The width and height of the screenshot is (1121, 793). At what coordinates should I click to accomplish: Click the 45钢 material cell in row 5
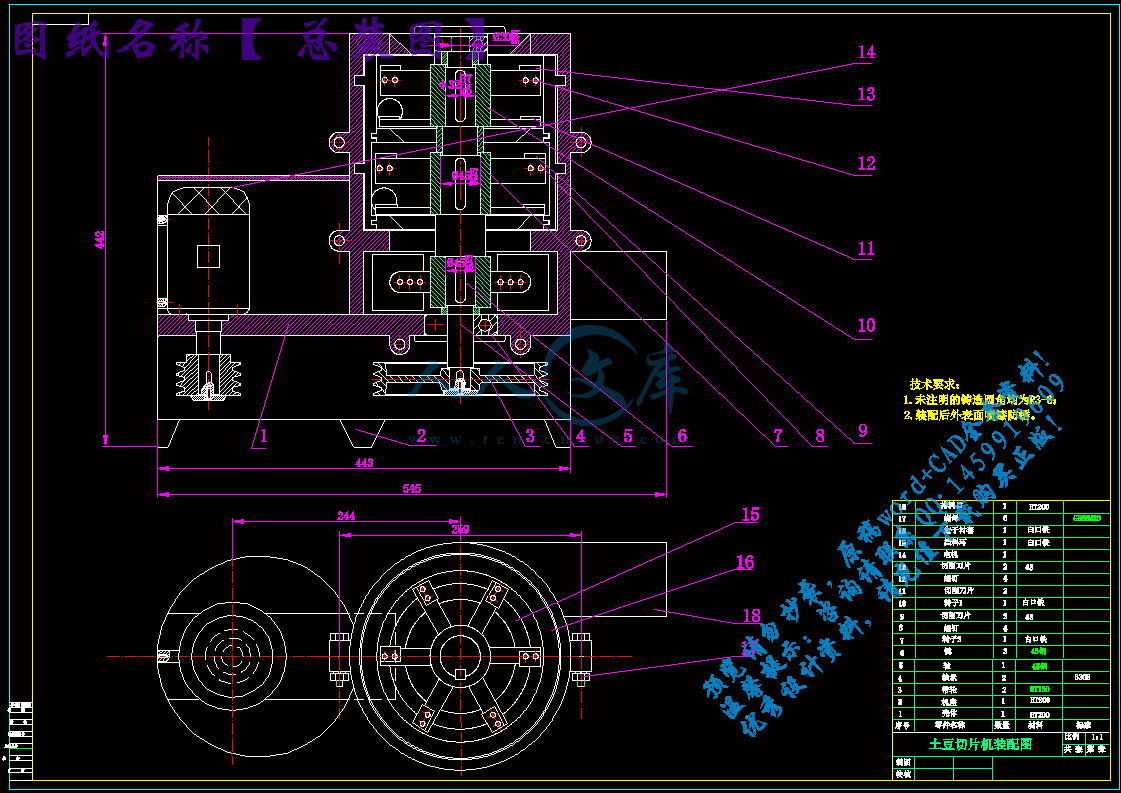pyautogui.click(x=1039, y=665)
